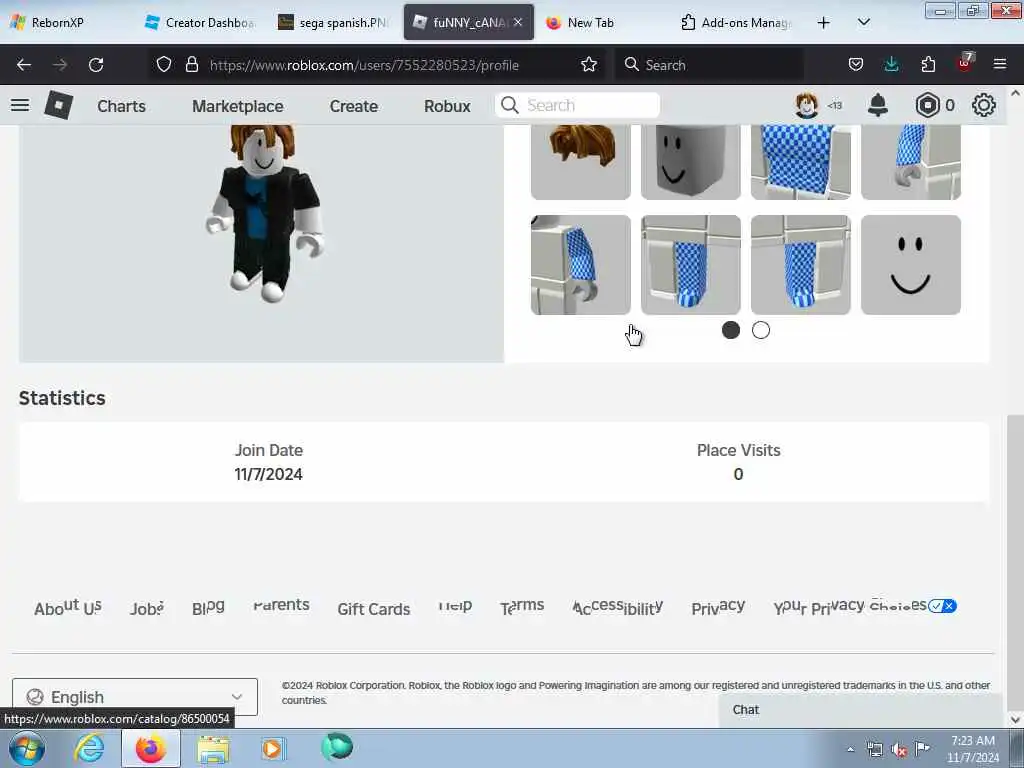This screenshot has width=1024, height=768.
Task: Switch to the Add-ons Manager tab
Action: click(x=736, y=23)
